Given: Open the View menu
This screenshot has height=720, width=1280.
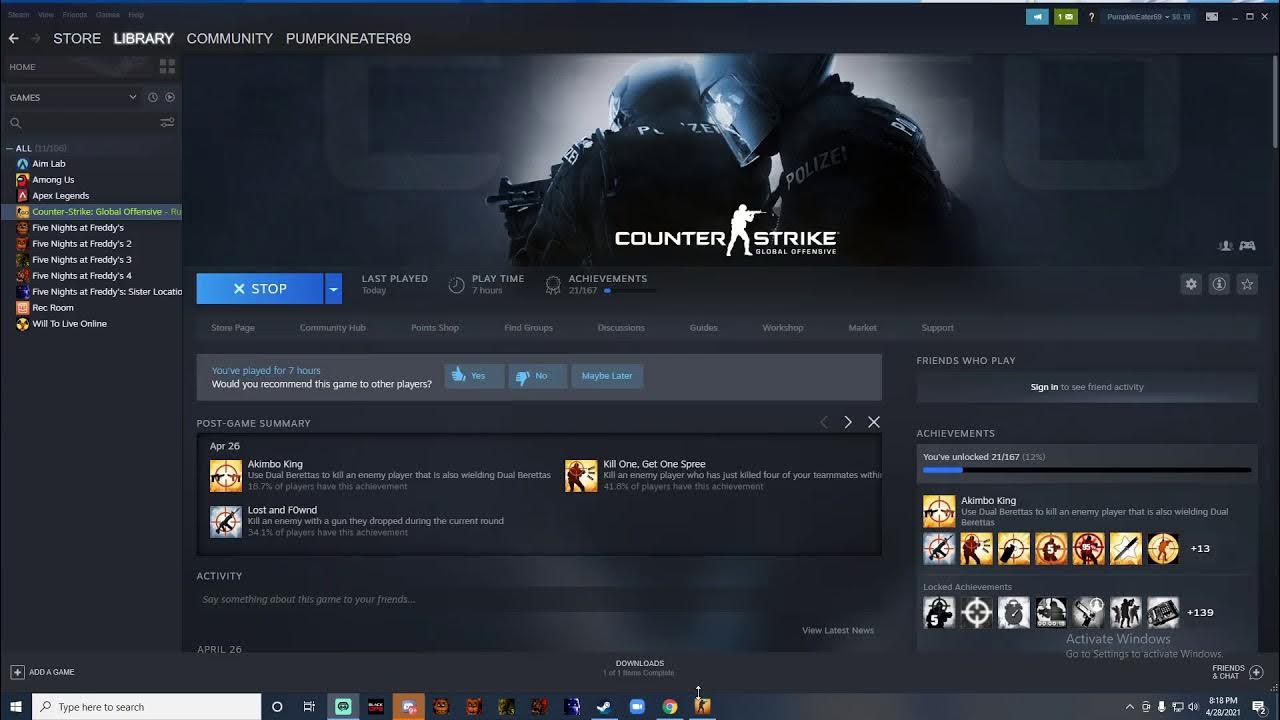Looking at the screenshot, I should [46, 15].
